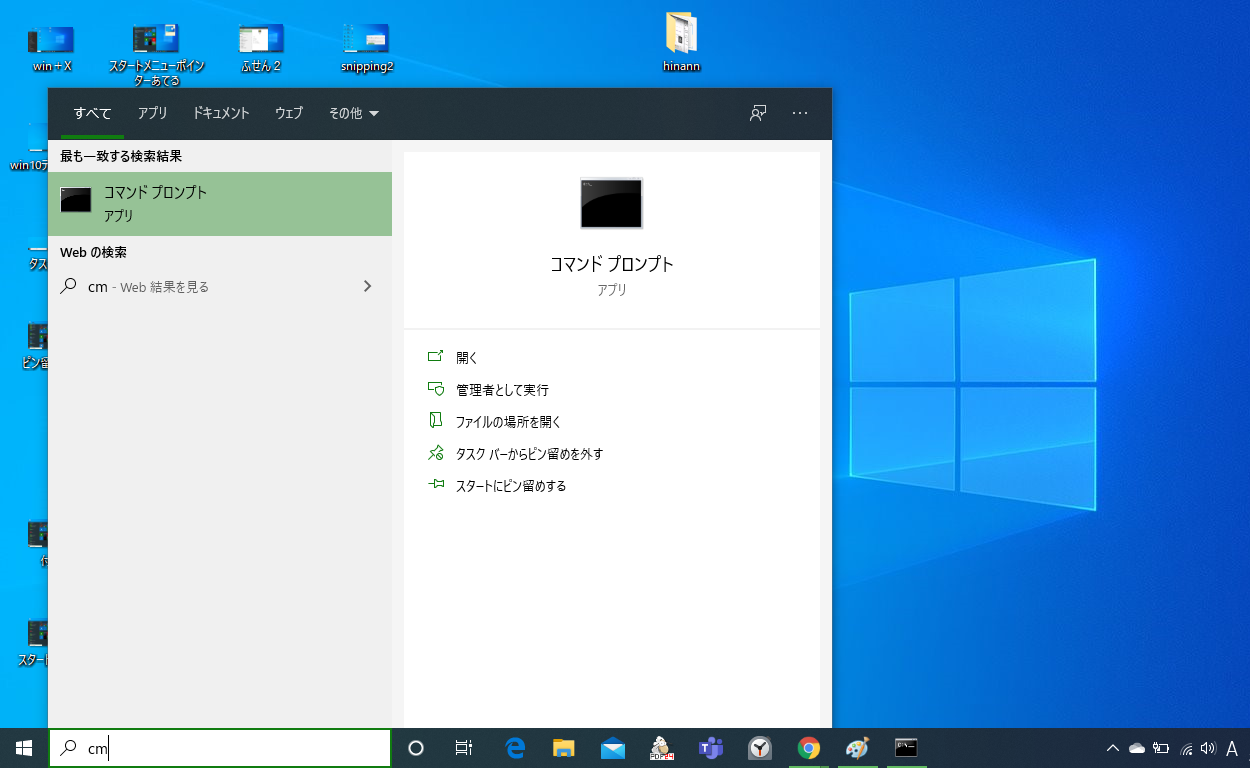This screenshot has height=768, width=1250.
Task: Switch to the ウェブ search tab
Action: click(x=289, y=113)
